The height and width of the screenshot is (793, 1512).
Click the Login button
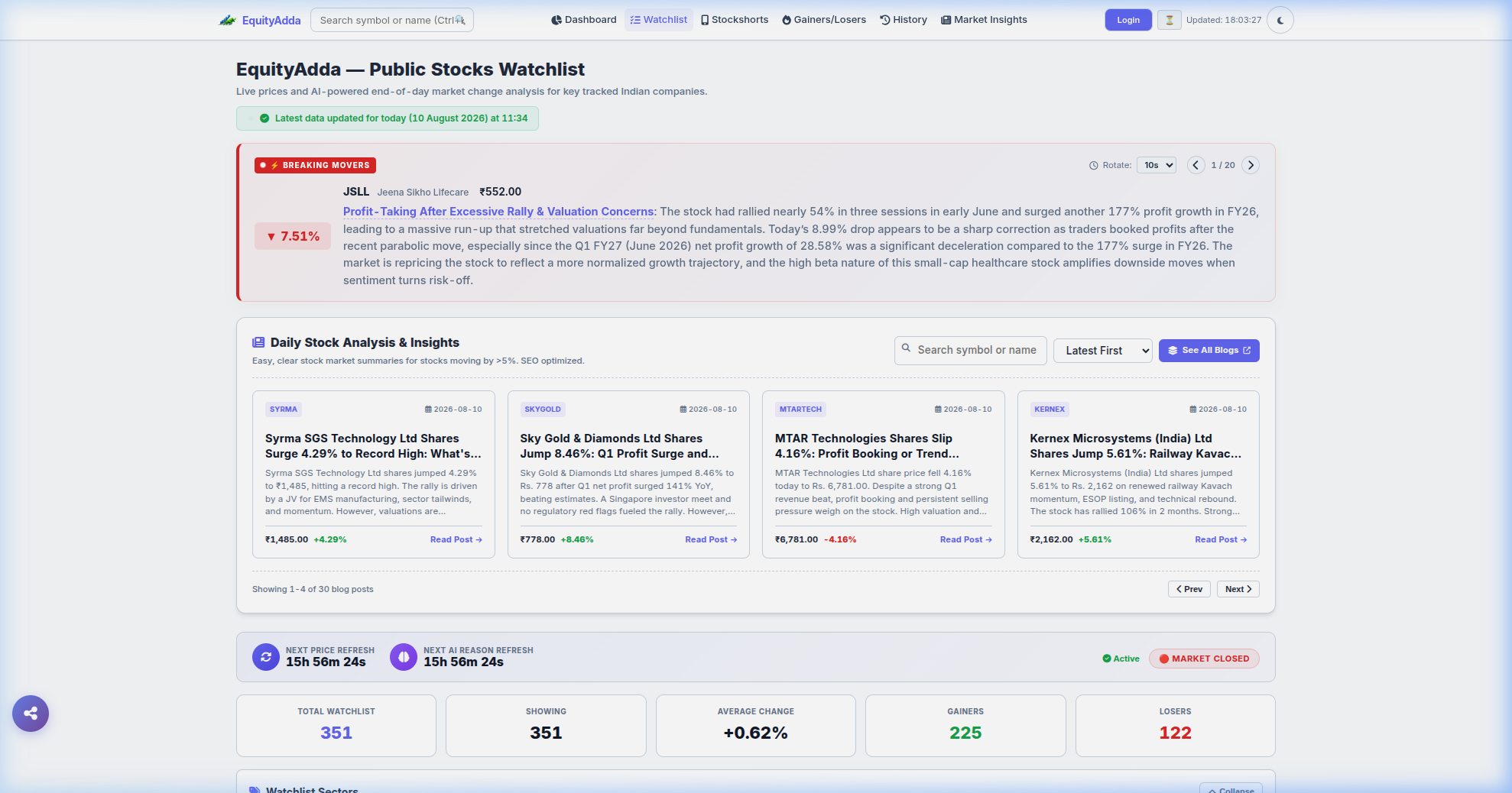pyautogui.click(x=1128, y=20)
